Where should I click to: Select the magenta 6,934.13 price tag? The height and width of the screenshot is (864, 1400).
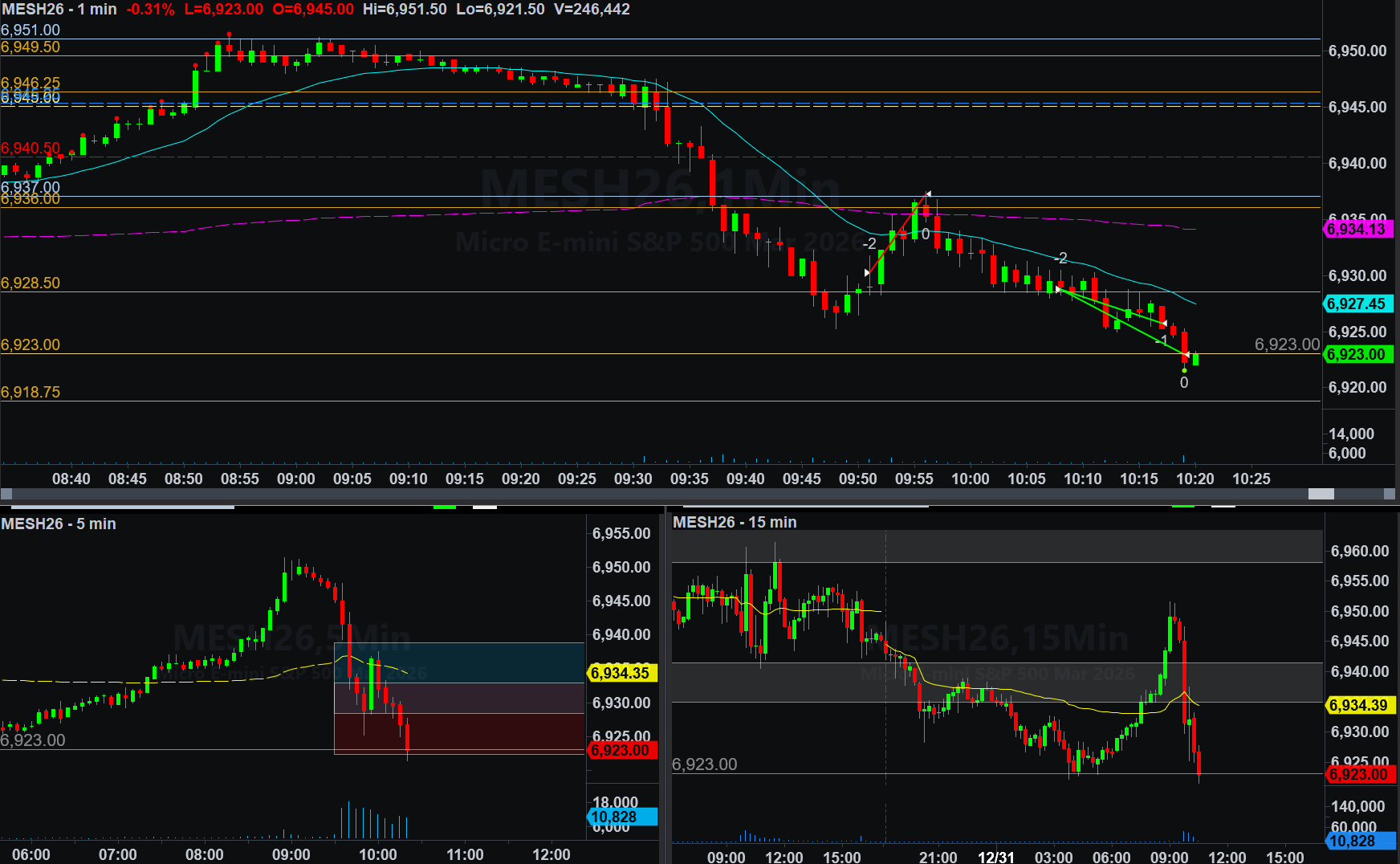point(1356,230)
